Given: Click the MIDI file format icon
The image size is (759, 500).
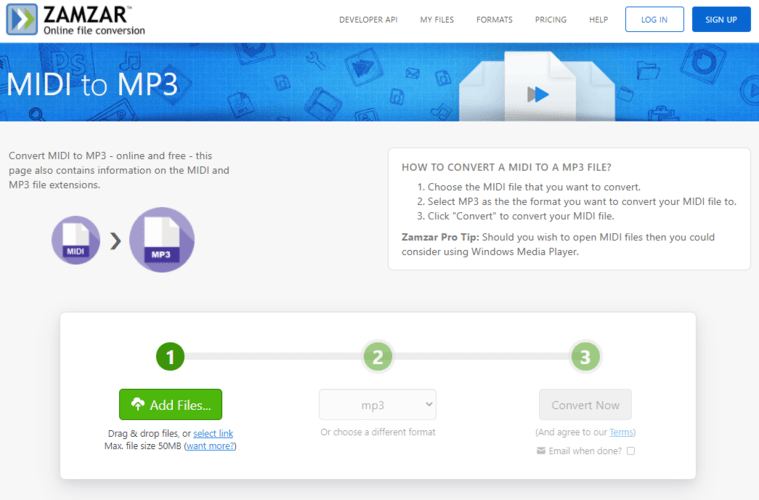Looking at the screenshot, I should [x=76, y=240].
